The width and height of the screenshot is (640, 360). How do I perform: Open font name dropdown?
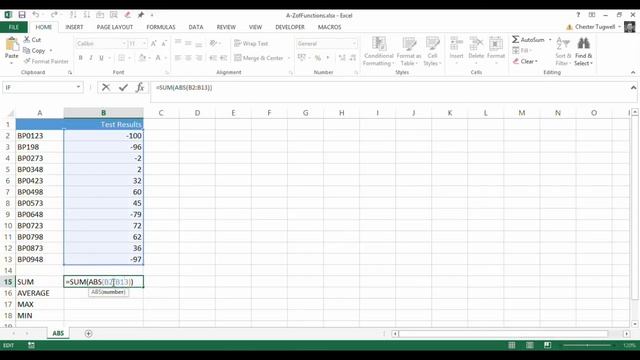(124, 43)
